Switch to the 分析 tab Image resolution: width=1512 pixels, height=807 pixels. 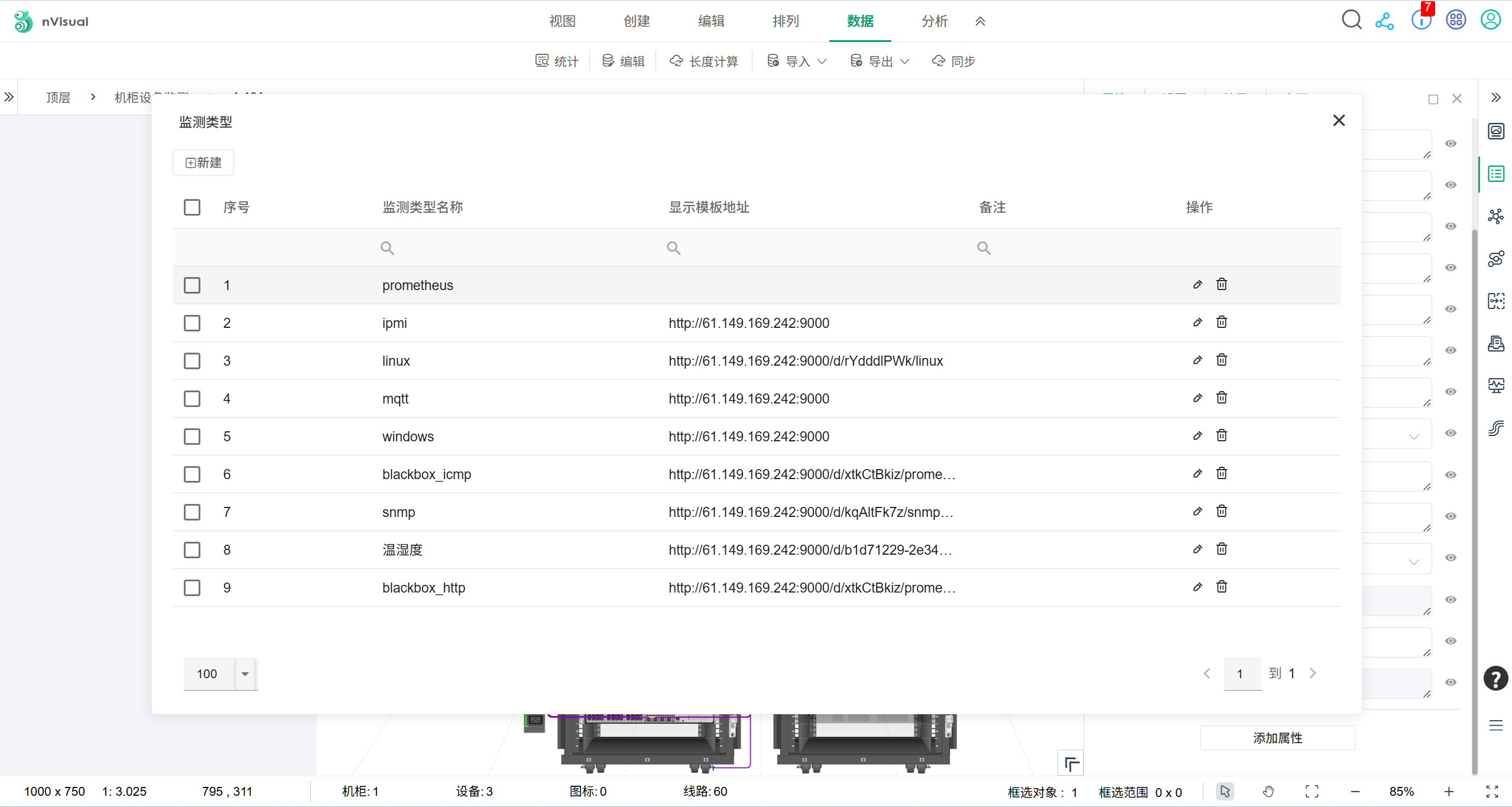pyautogui.click(x=934, y=21)
